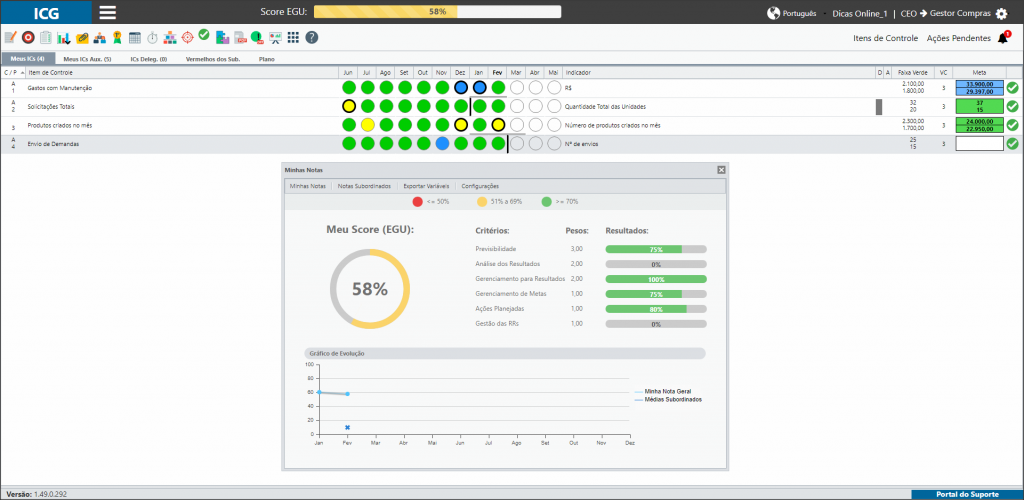
Task: Click the Ações Pendentes link
Action: pos(958,39)
